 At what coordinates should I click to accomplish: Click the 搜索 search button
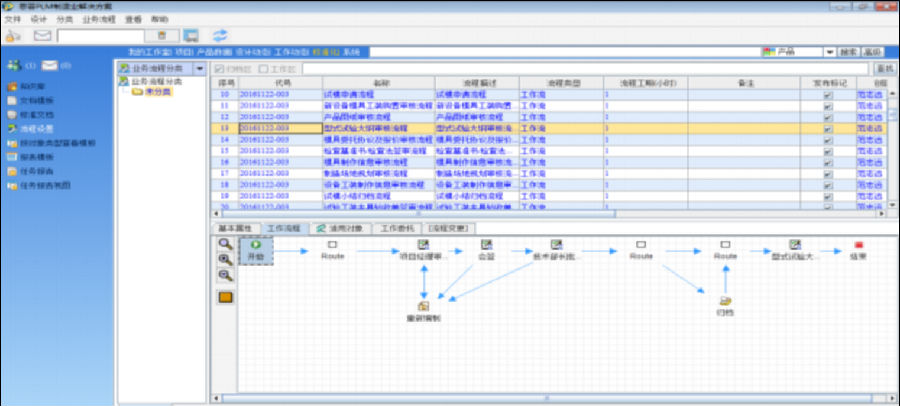click(x=848, y=52)
